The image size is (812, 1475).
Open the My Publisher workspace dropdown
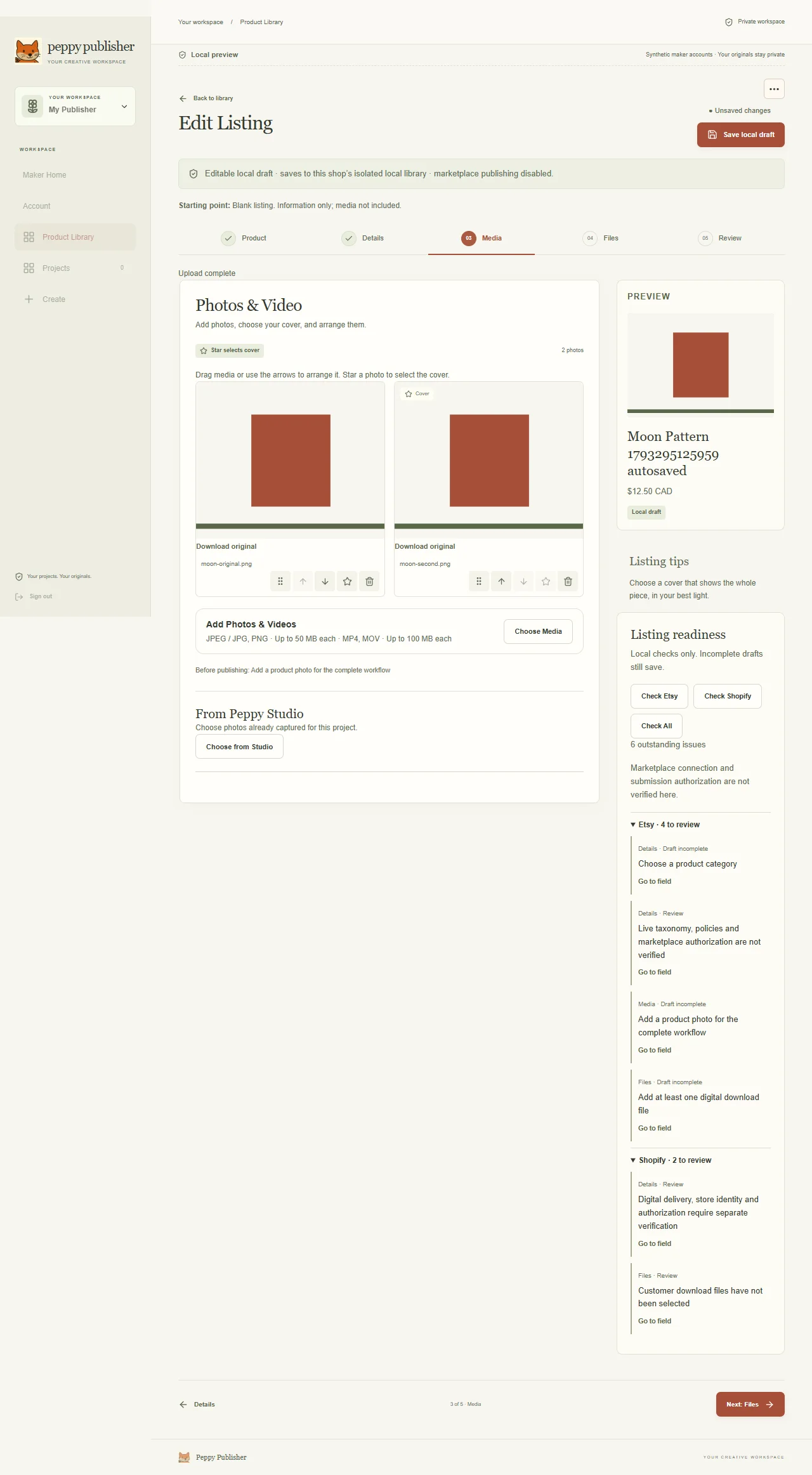(x=75, y=106)
